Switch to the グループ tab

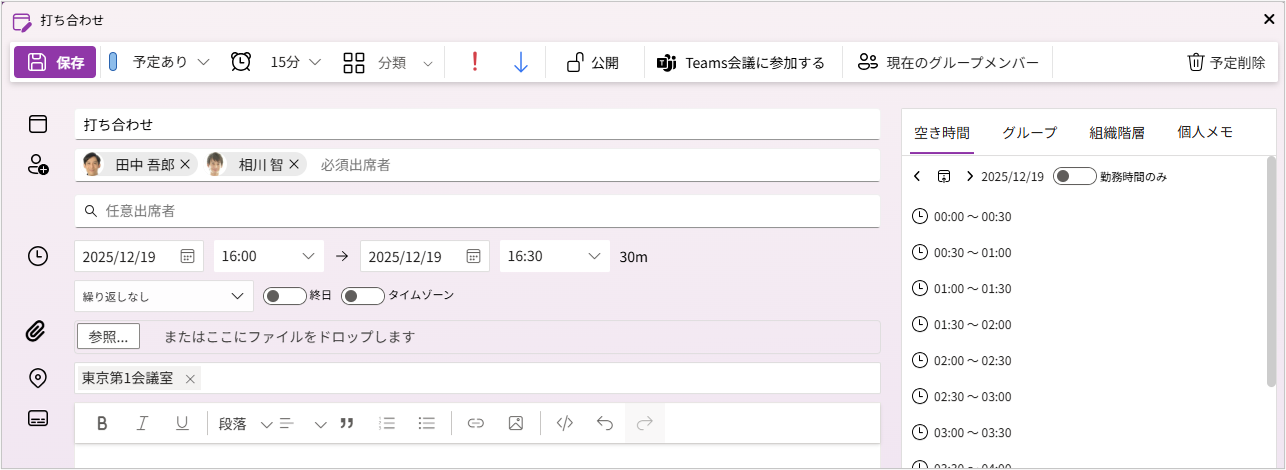(1030, 132)
